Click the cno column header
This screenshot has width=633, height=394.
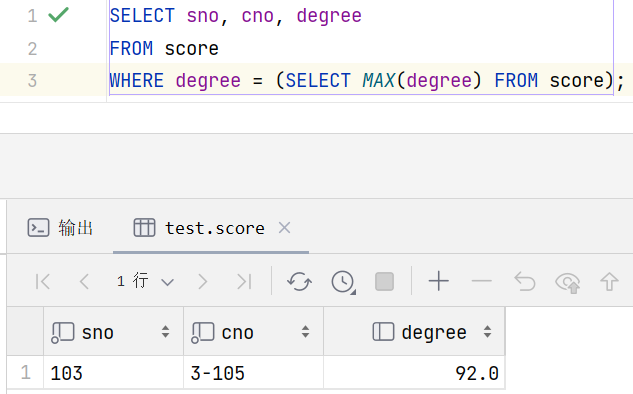click(x=254, y=332)
